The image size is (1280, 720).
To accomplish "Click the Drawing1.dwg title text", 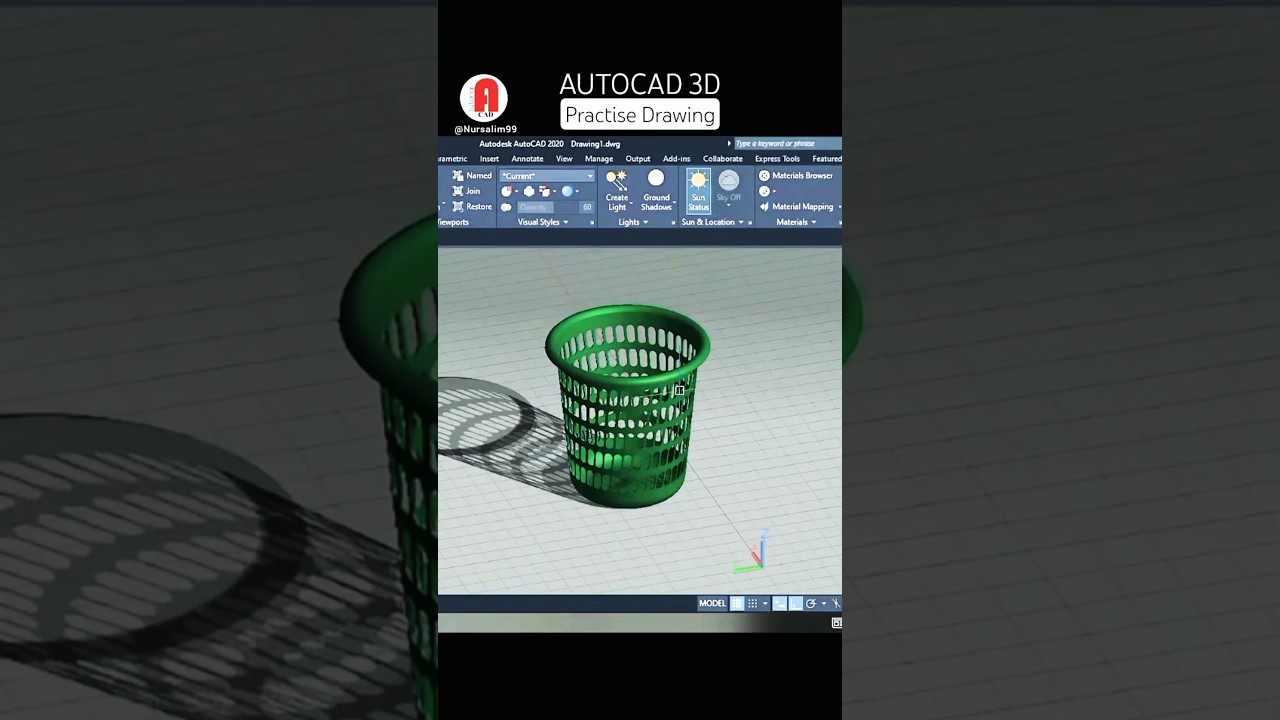I will (x=595, y=144).
